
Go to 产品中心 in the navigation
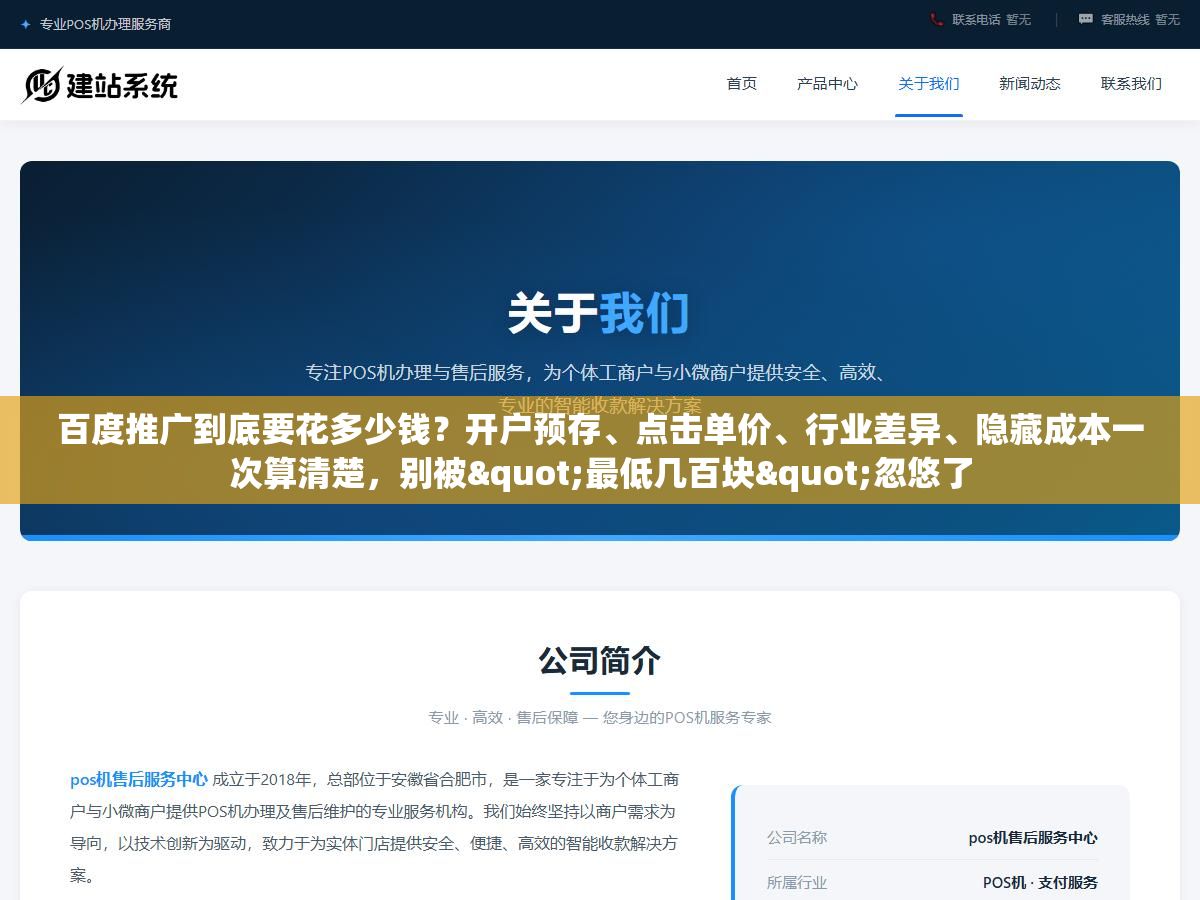coord(827,84)
